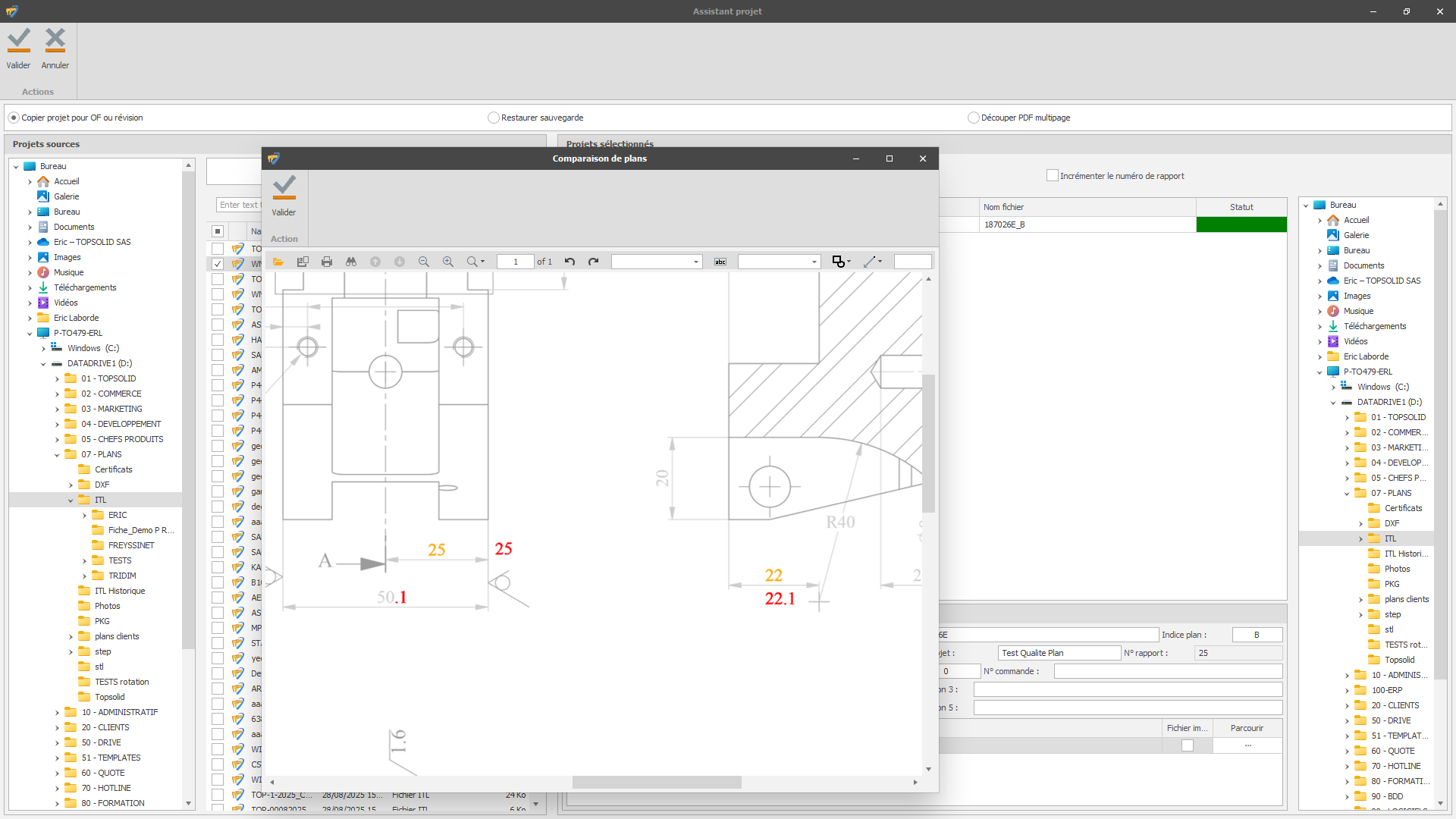The height and width of the screenshot is (819, 1456).
Task: Click the binoculars search icon
Action: [x=351, y=262]
